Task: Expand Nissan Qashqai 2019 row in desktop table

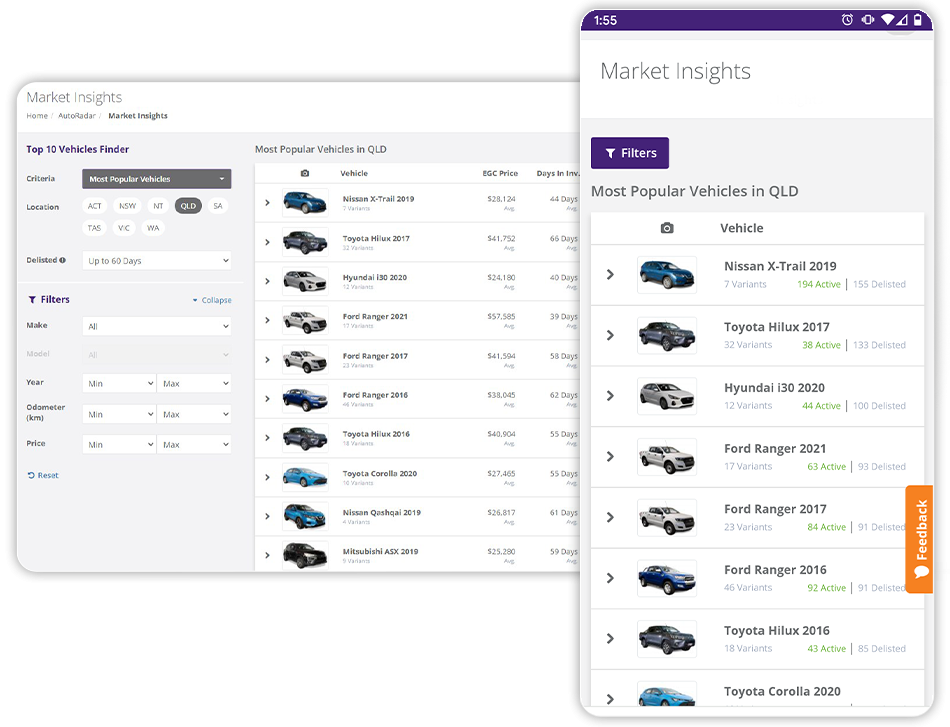Action: [x=267, y=516]
